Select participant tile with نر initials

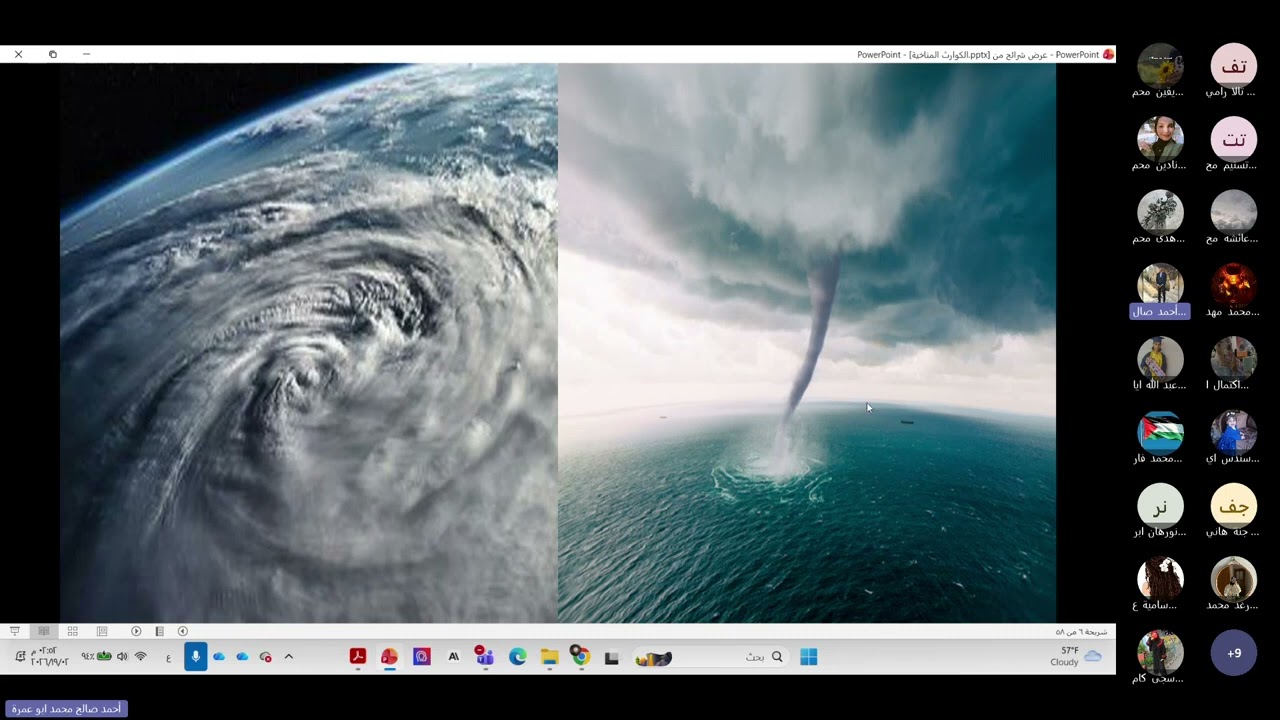(1160, 510)
